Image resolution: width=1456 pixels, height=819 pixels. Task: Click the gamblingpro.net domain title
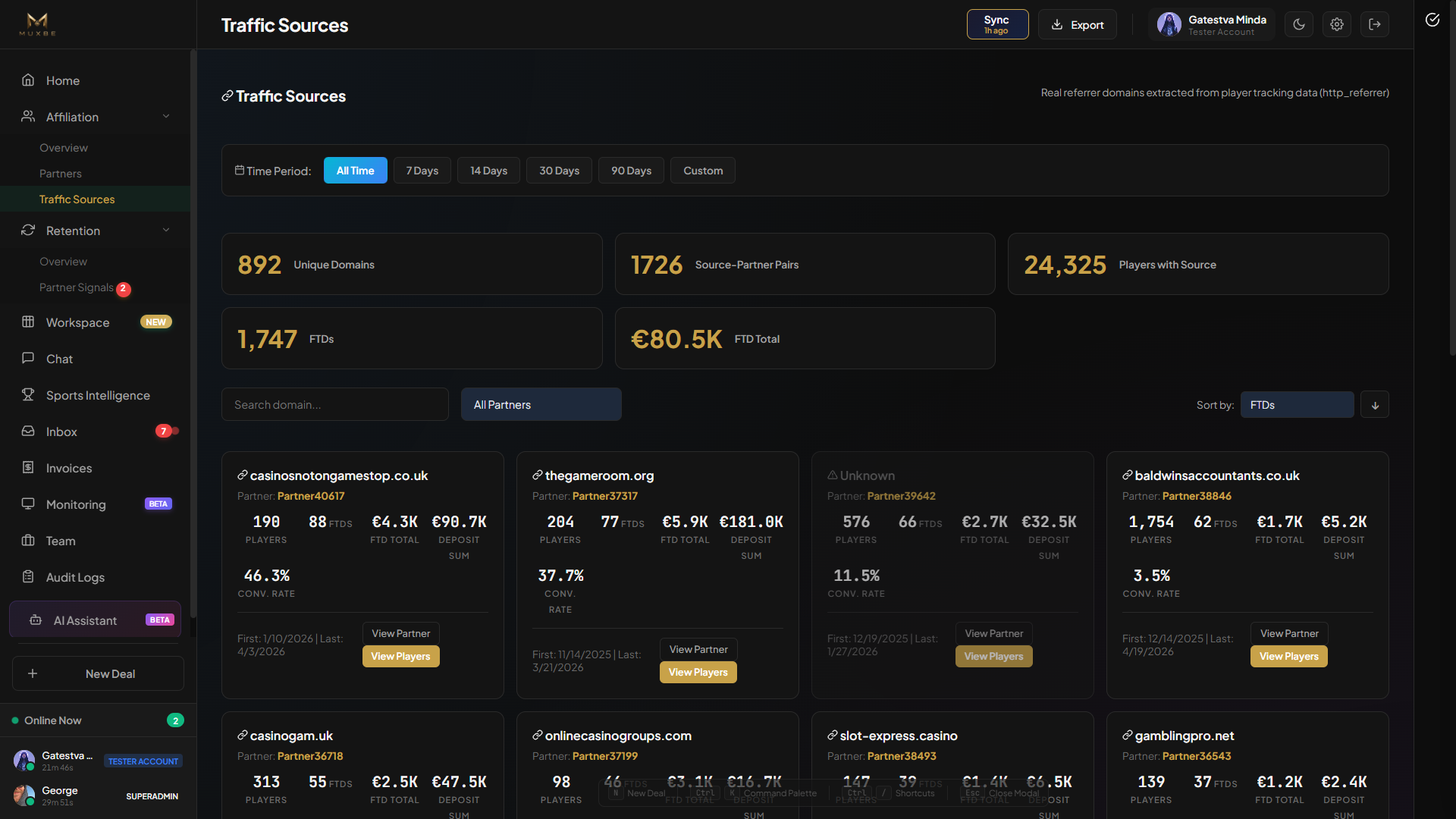[1185, 736]
